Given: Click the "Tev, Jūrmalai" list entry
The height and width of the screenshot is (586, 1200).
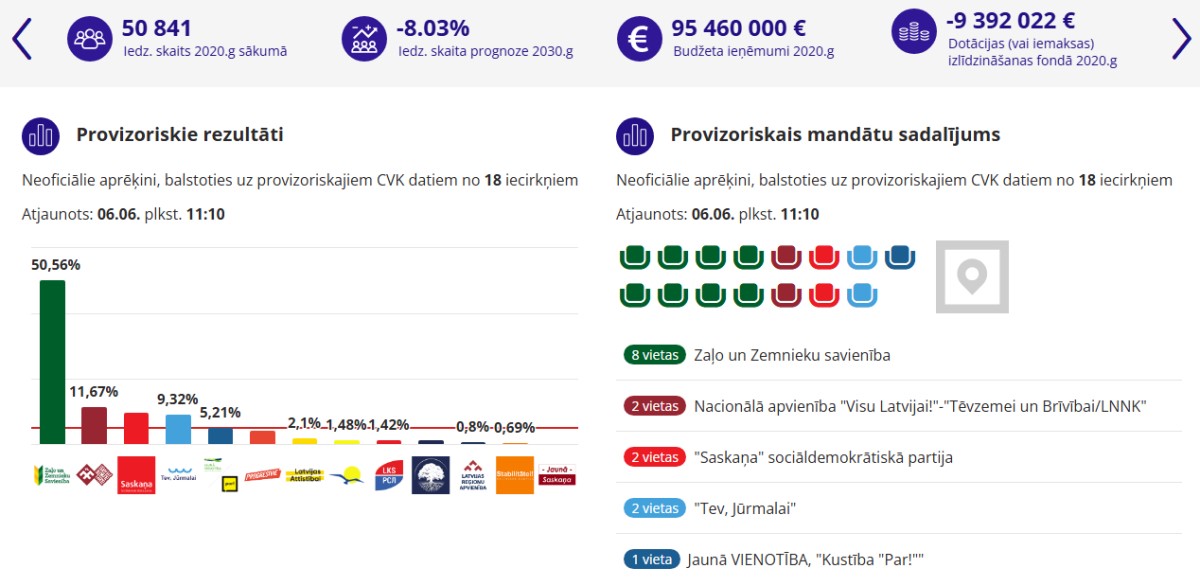Looking at the screenshot, I should [745, 508].
